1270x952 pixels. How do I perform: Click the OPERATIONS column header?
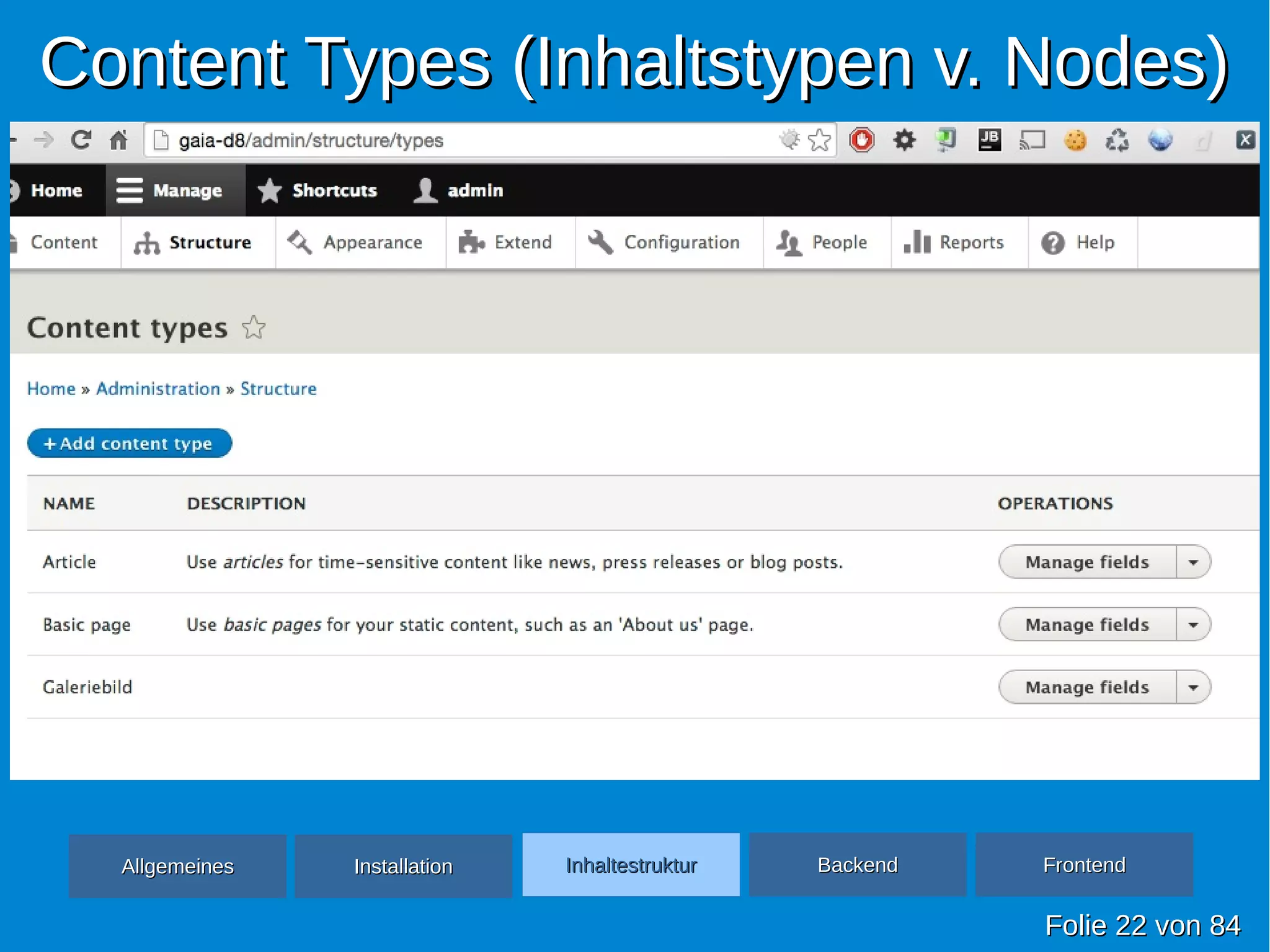point(1055,504)
